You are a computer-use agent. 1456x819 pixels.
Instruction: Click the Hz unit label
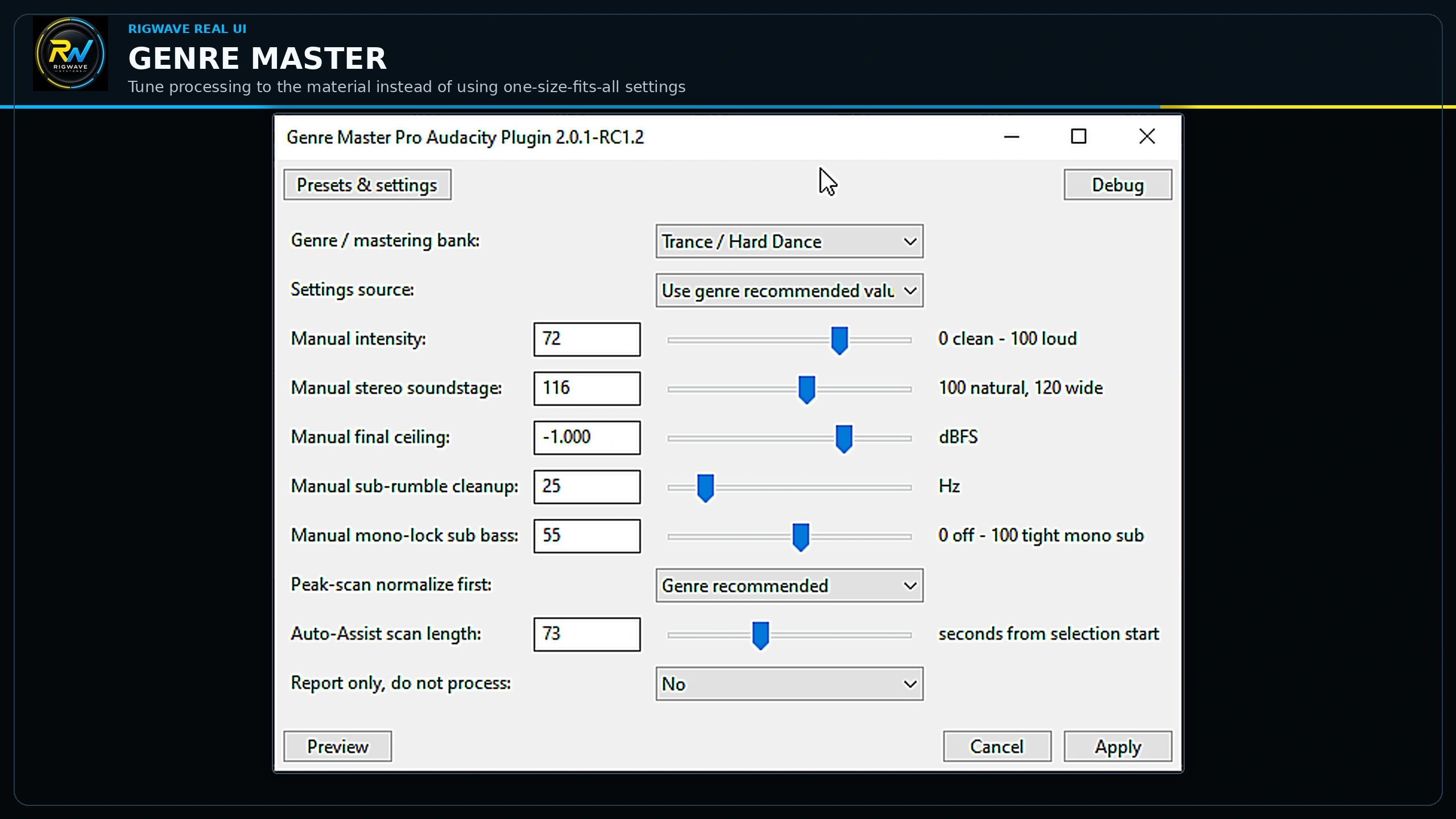949,486
